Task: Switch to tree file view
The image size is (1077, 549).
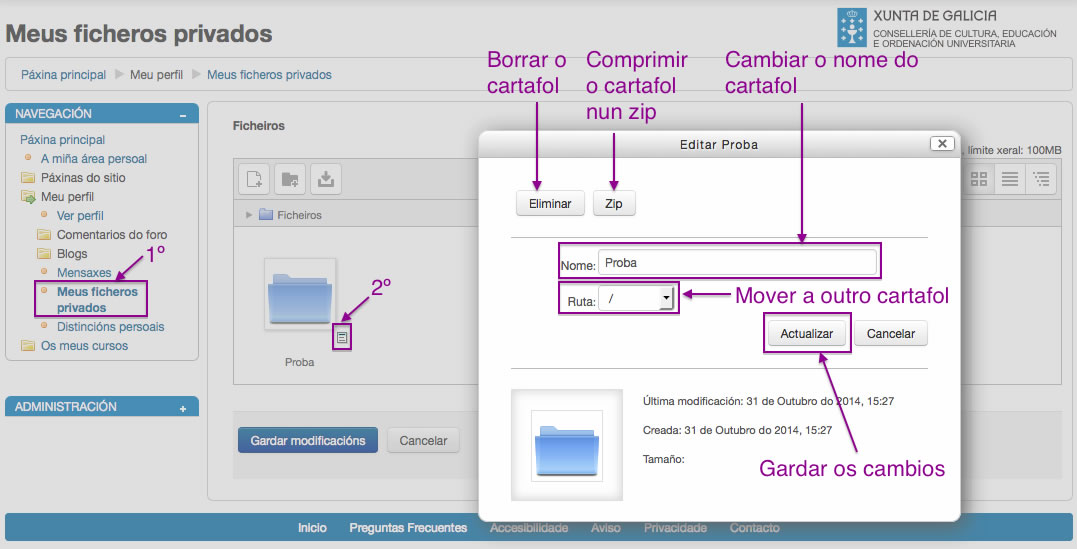Action: [1041, 179]
